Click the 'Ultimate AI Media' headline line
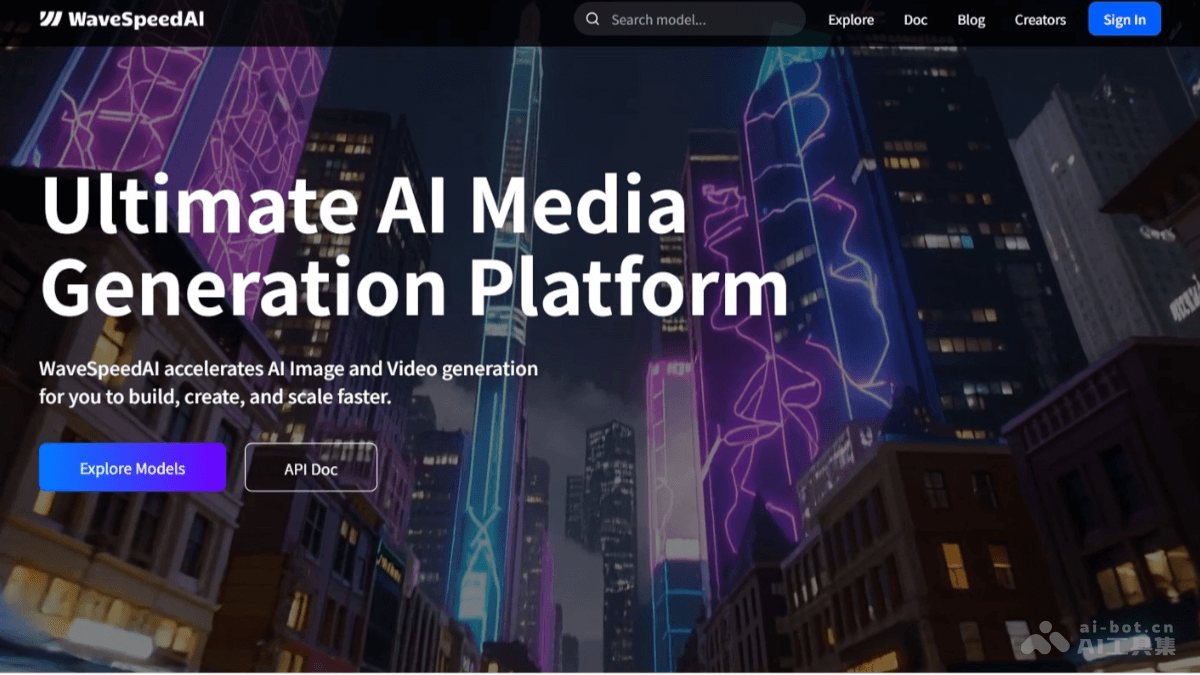1200x675 pixels. tap(364, 207)
